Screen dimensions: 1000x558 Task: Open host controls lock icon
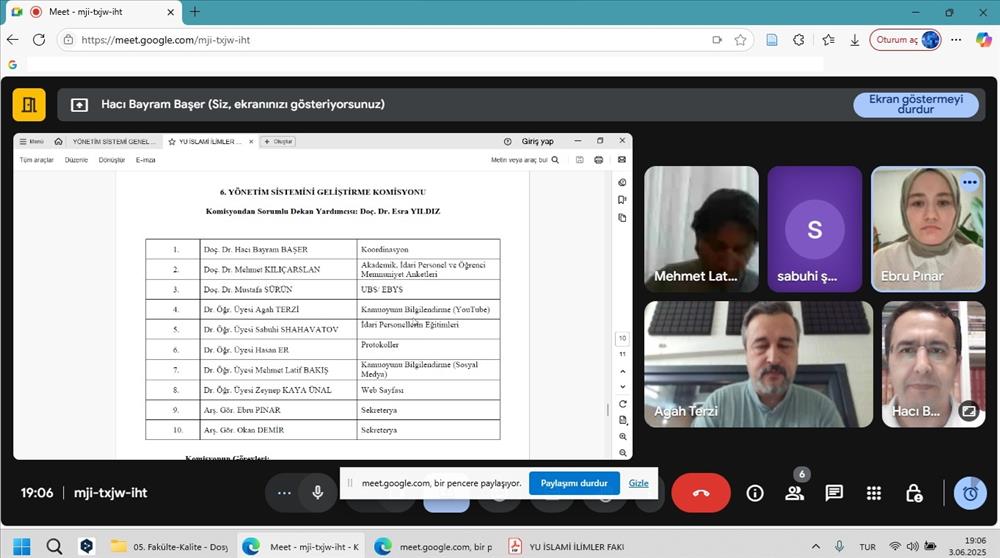[913, 493]
